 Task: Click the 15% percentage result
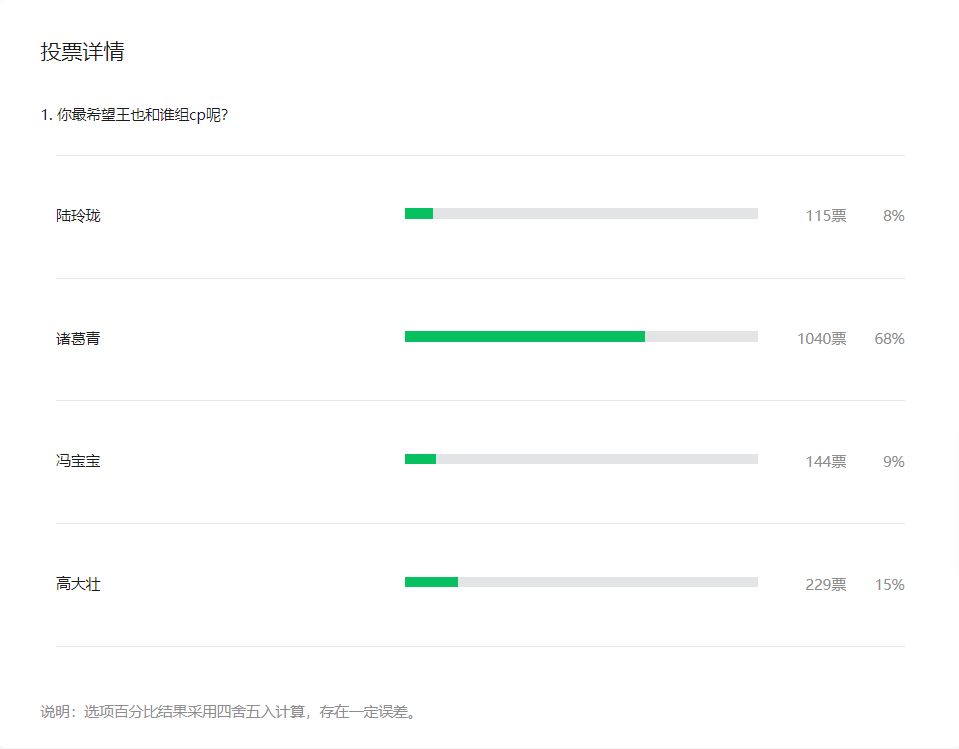coord(889,585)
